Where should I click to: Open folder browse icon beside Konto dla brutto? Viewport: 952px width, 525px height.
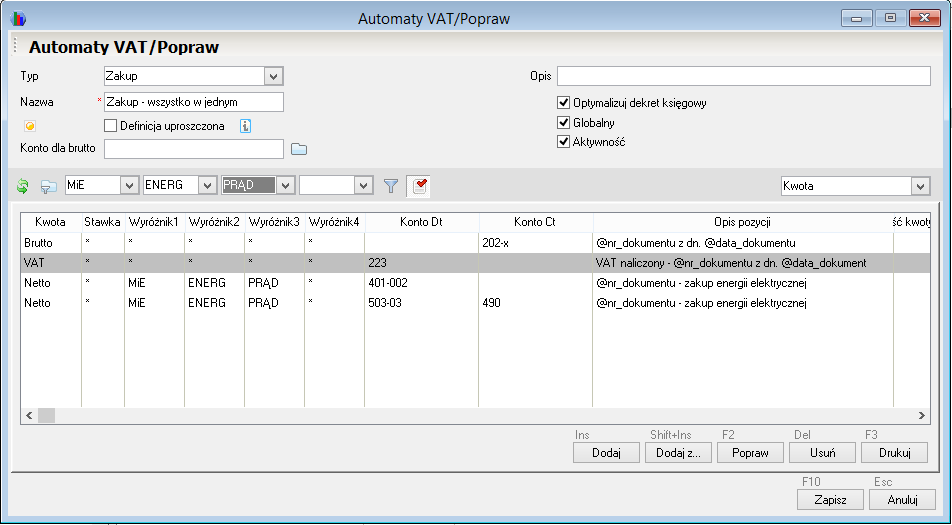299,149
